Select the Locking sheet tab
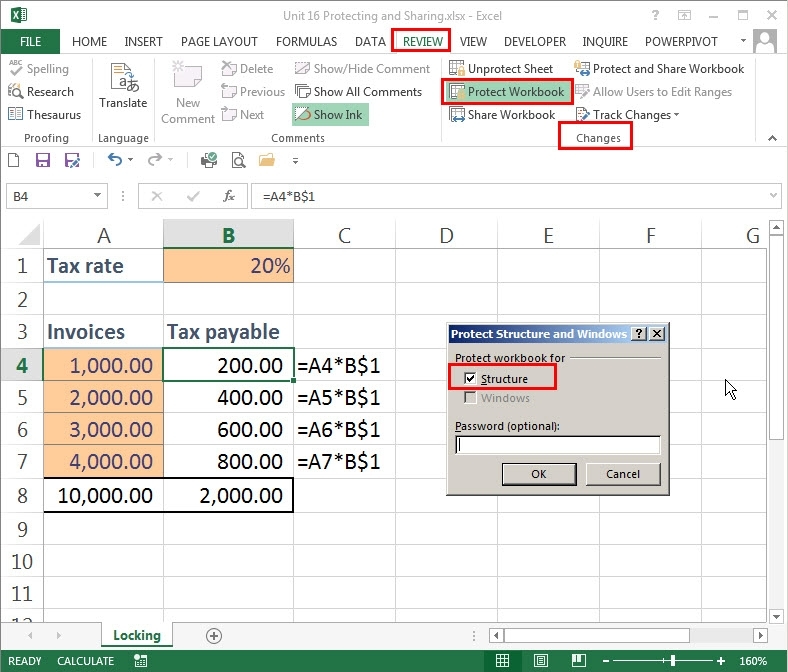Screen dimensions: 788x672 point(137,635)
